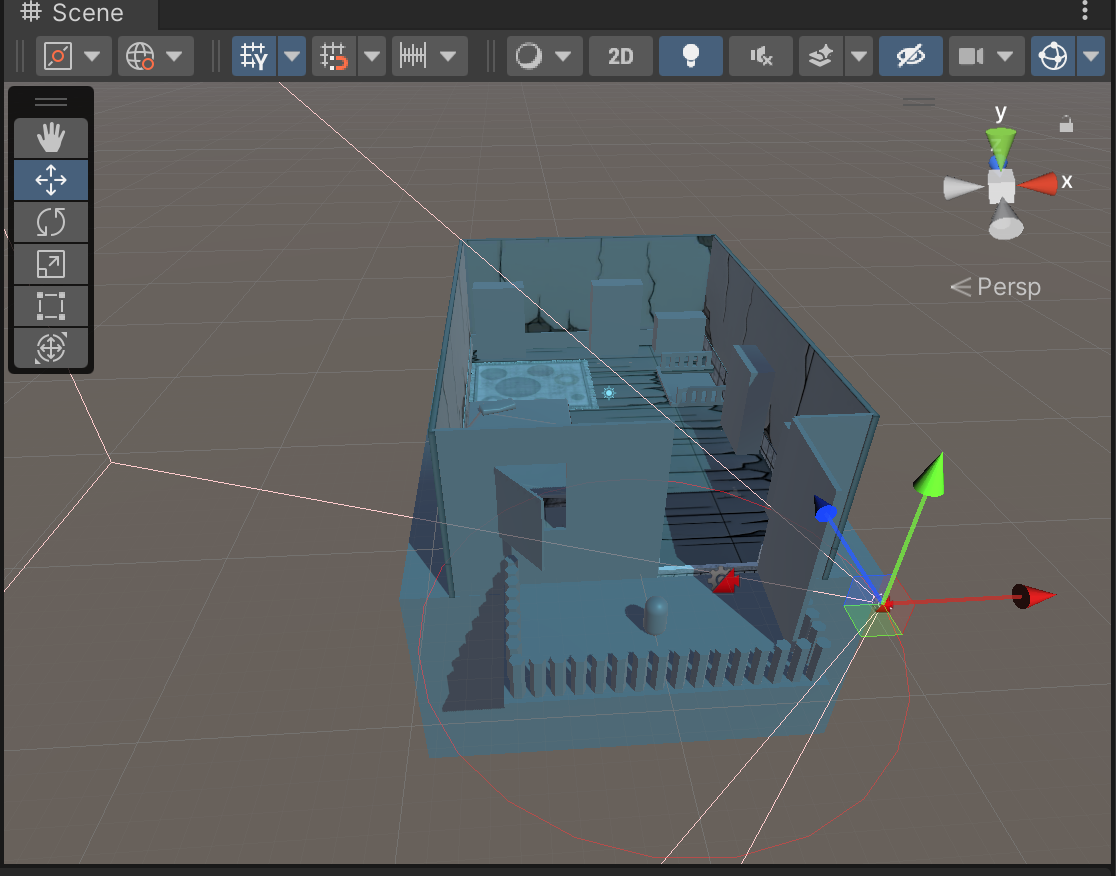Toggle the grid visibility button

[x=254, y=56]
